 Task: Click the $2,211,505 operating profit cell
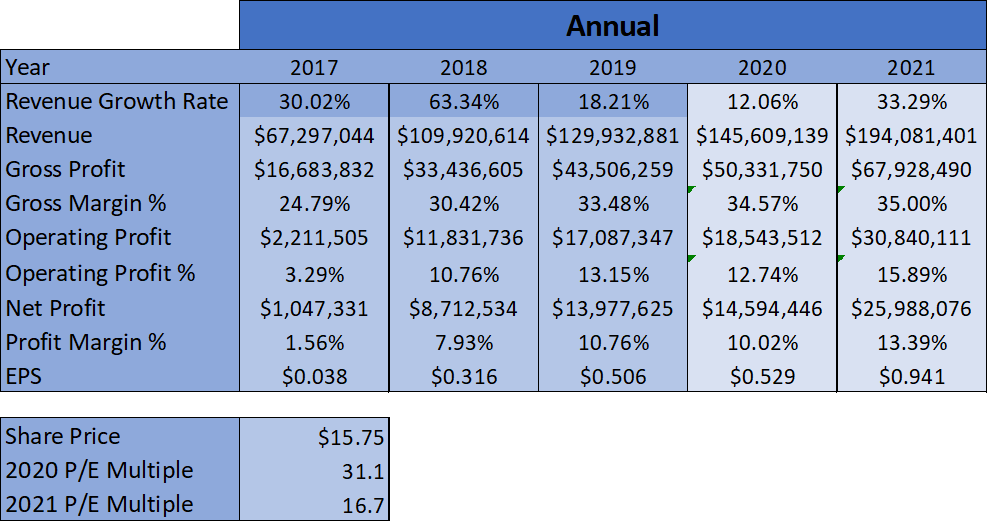314,237
